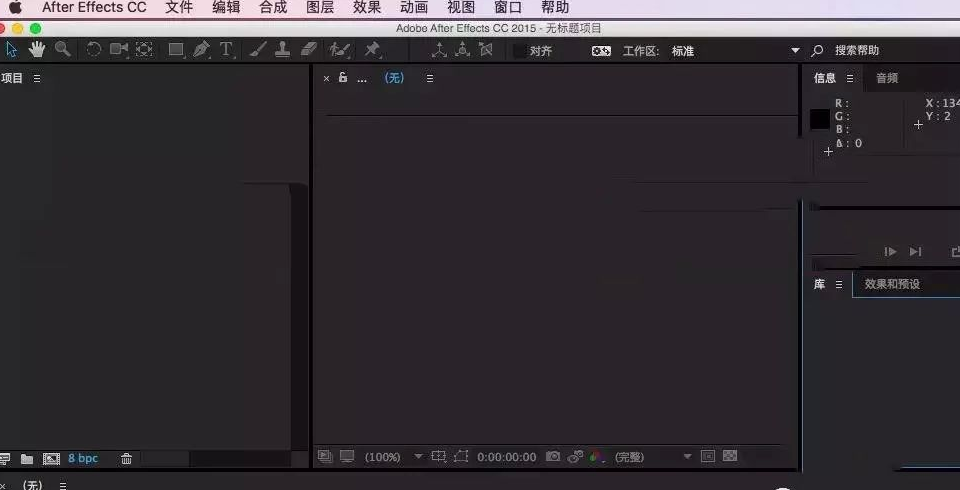Viewport: 960px width, 490px height.
Task: Select the Brush tool
Action: click(x=258, y=50)
